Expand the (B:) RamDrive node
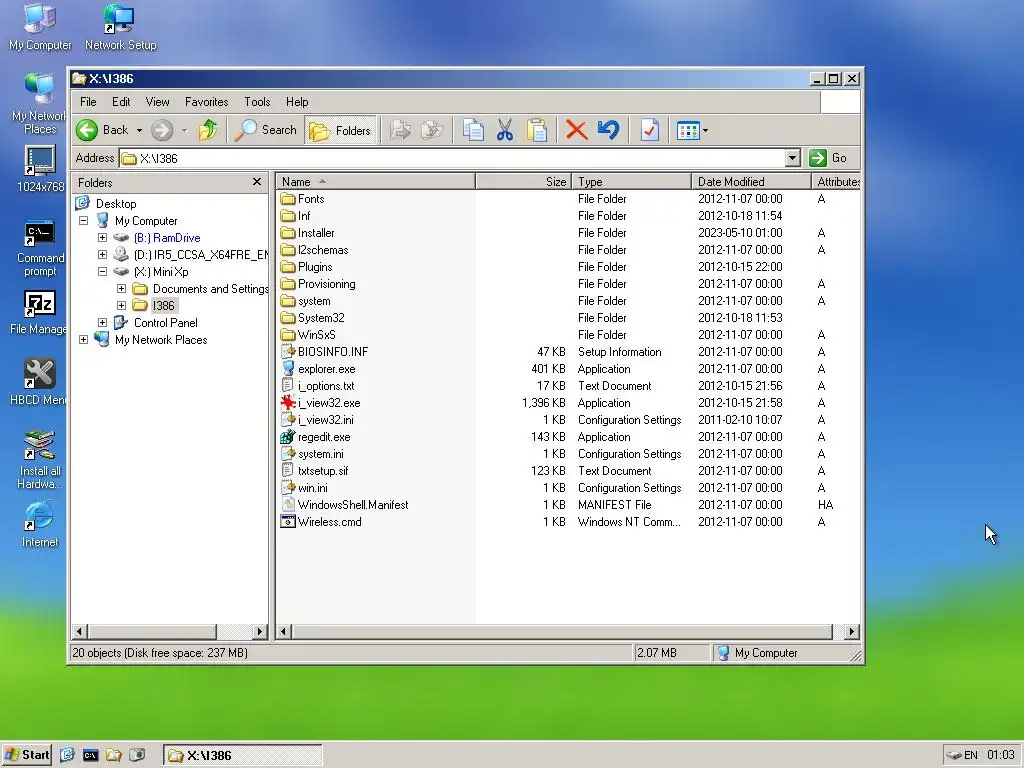The image size is (1024, 768). (x=103, y=238)
